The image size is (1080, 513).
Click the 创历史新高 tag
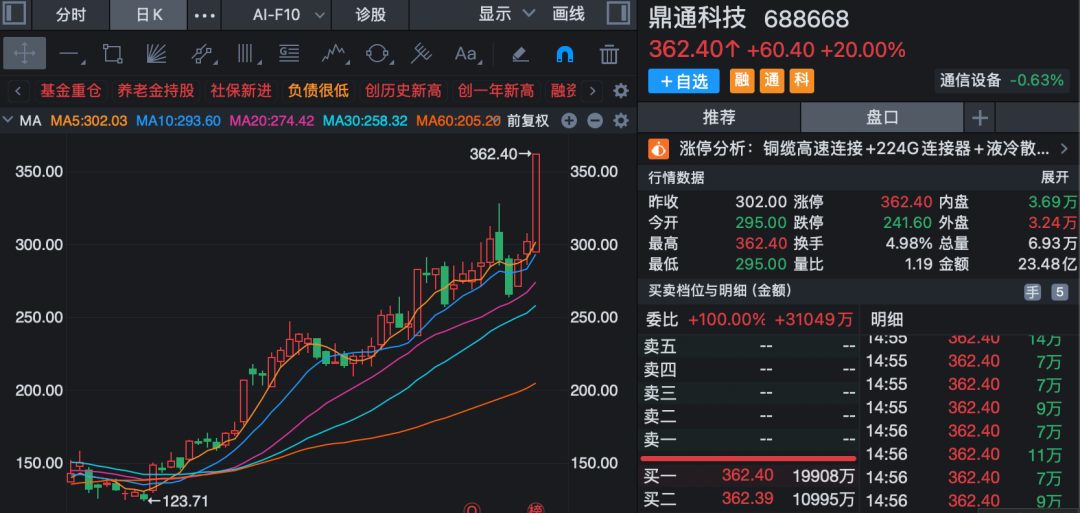tap(404, 91)
